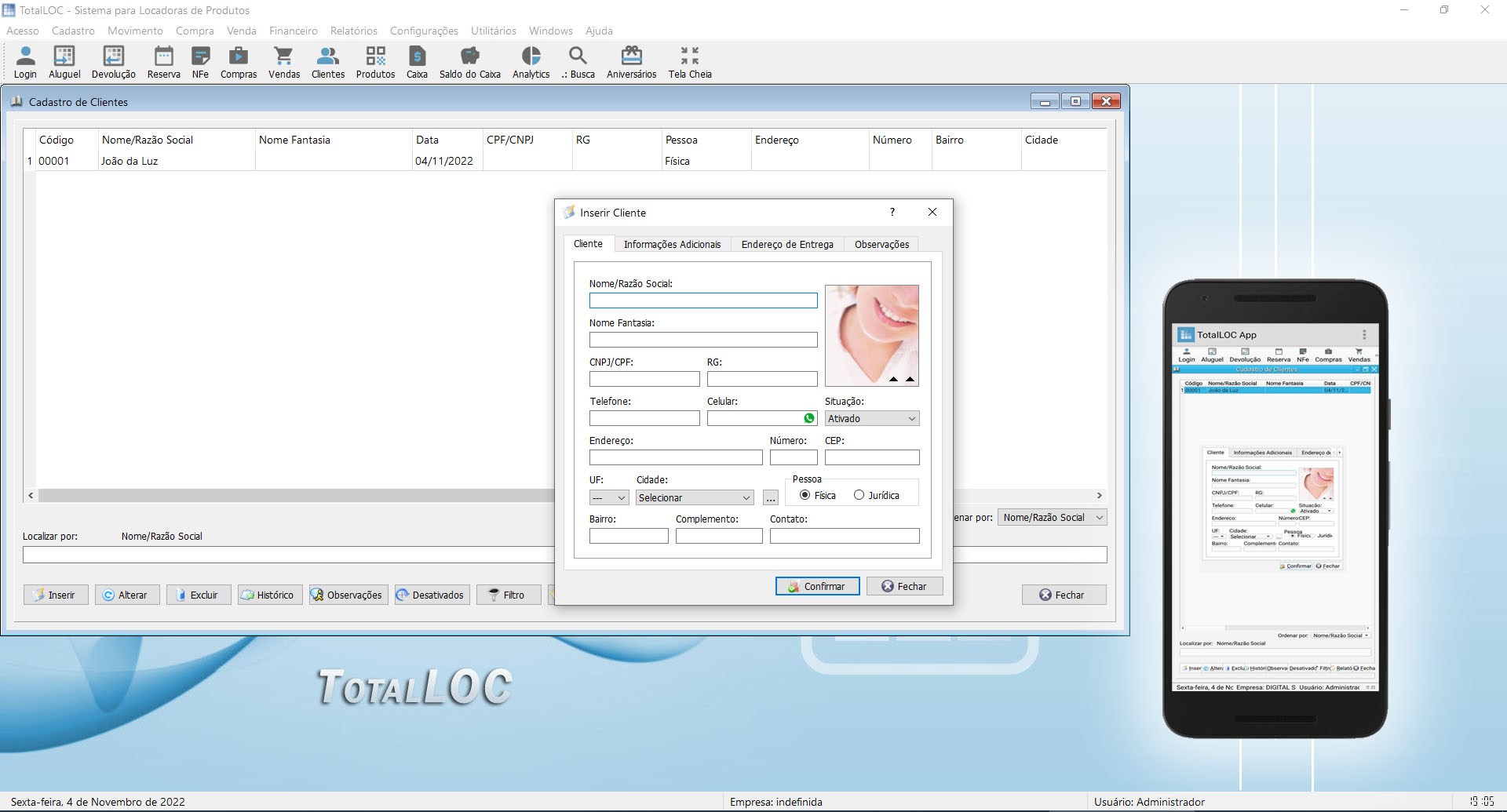Viewport: 1507px width, 812px height.
Task: Click the Excluir button
Action: coord(199,595)
